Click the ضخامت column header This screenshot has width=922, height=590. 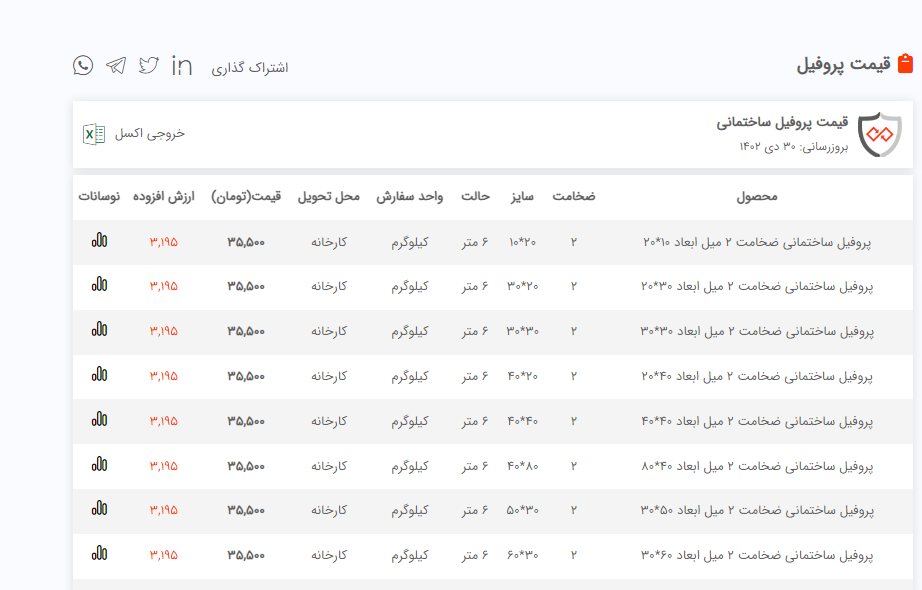[574, 197]
